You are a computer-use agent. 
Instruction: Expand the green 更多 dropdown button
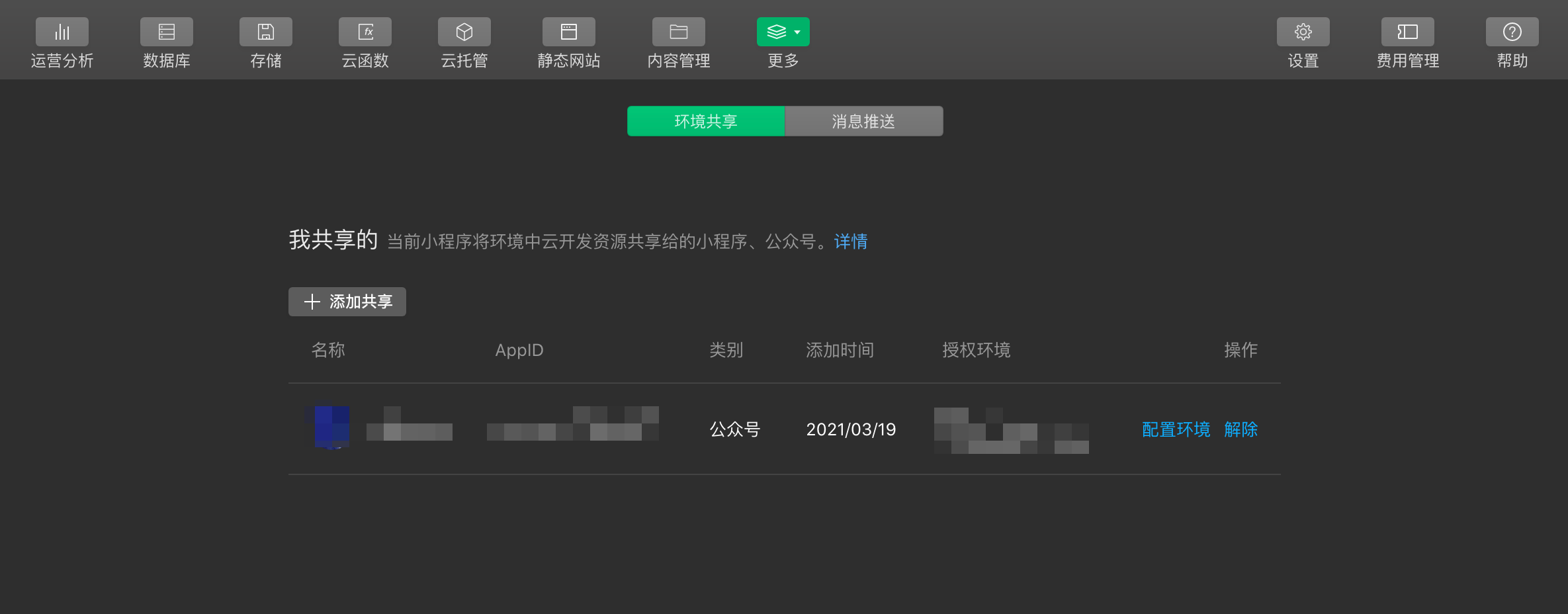tap(783, 32)
